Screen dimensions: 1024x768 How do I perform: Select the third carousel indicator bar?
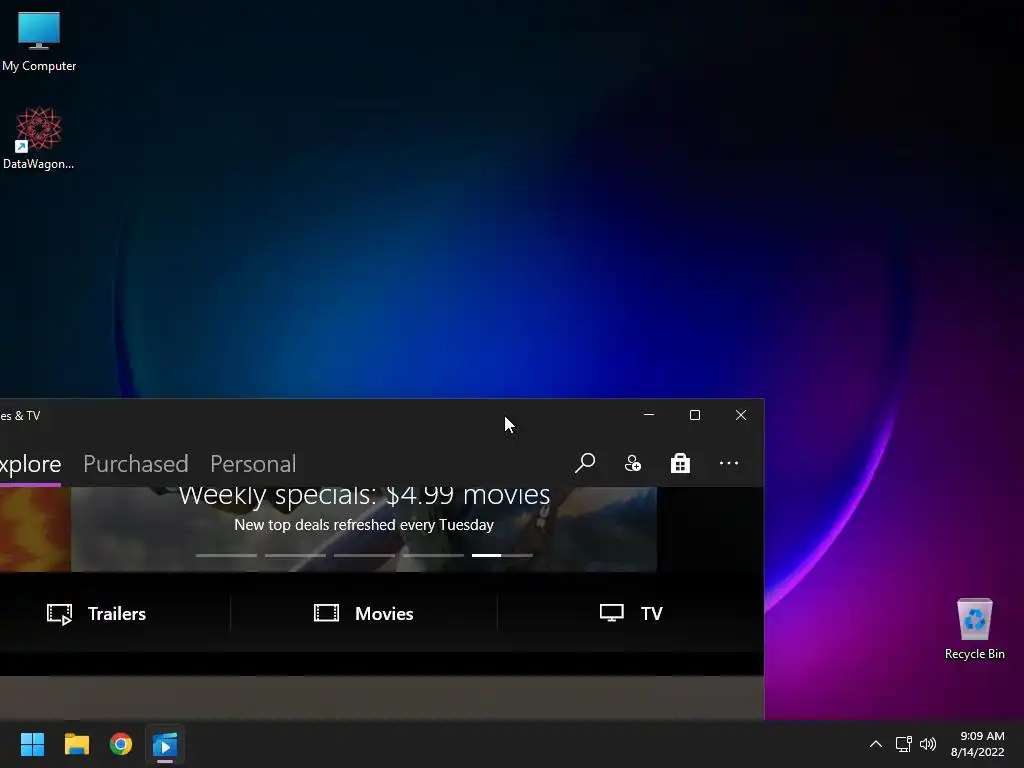[364, 555]
